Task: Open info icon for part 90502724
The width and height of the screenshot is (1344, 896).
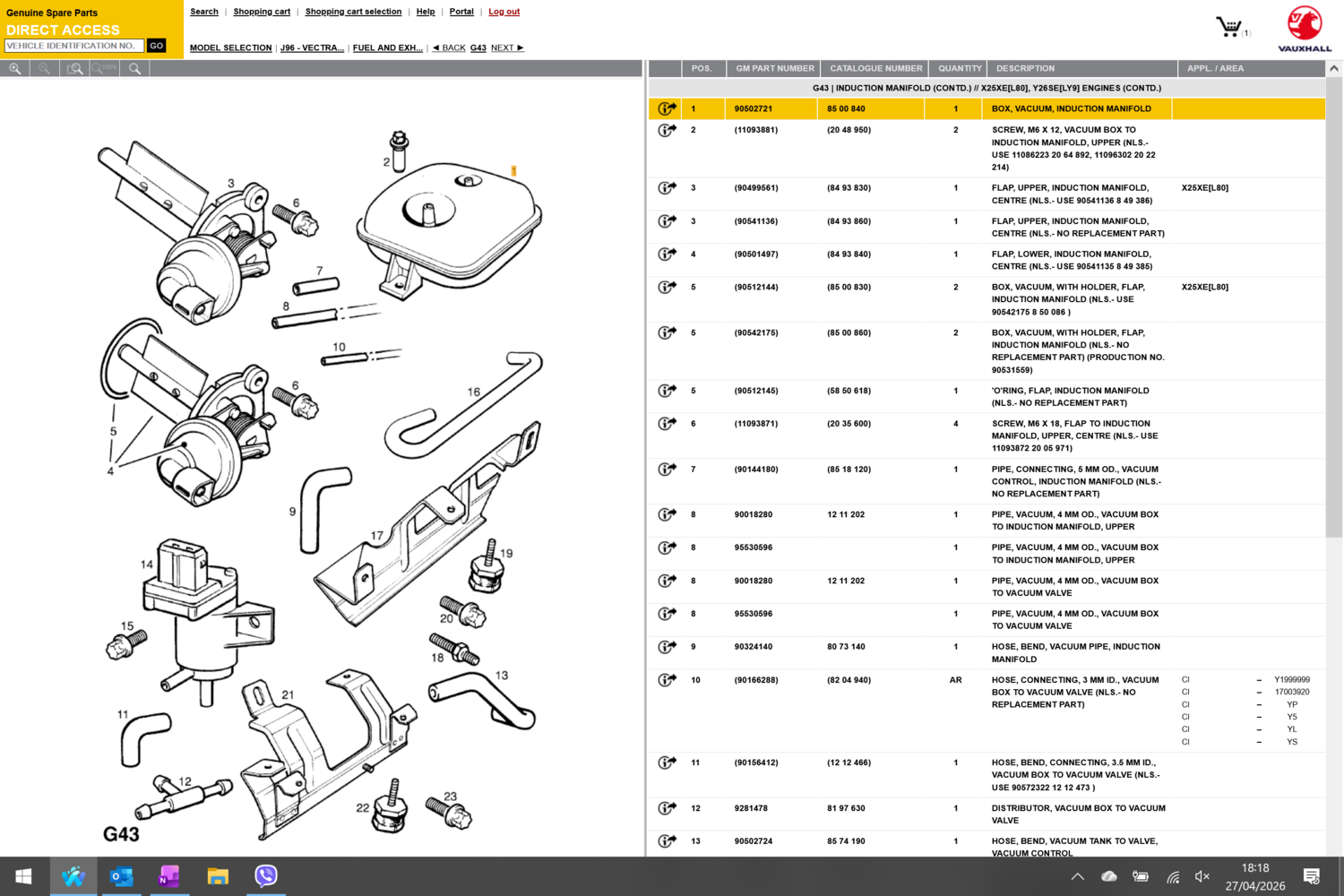Action: [667, 841]
